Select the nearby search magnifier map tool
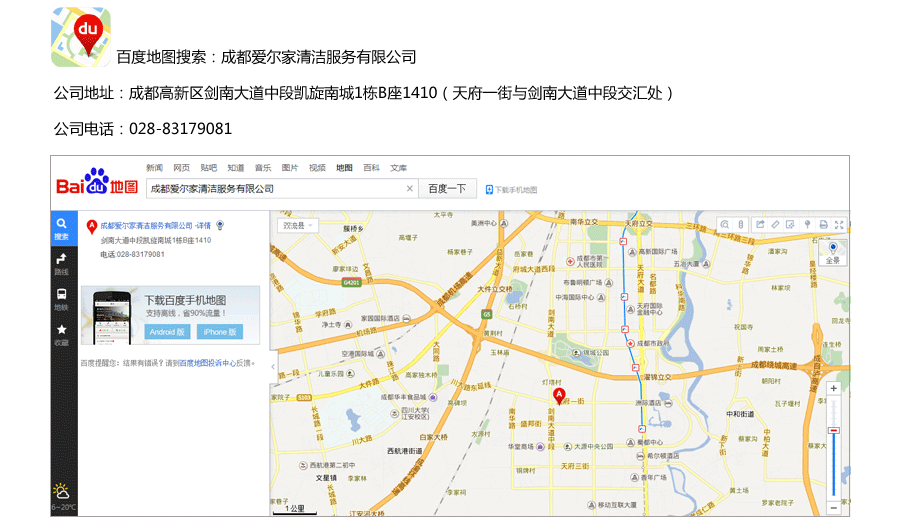Image resolution: width=900 pixels, height=526 pixels. (x=725, y=225)
